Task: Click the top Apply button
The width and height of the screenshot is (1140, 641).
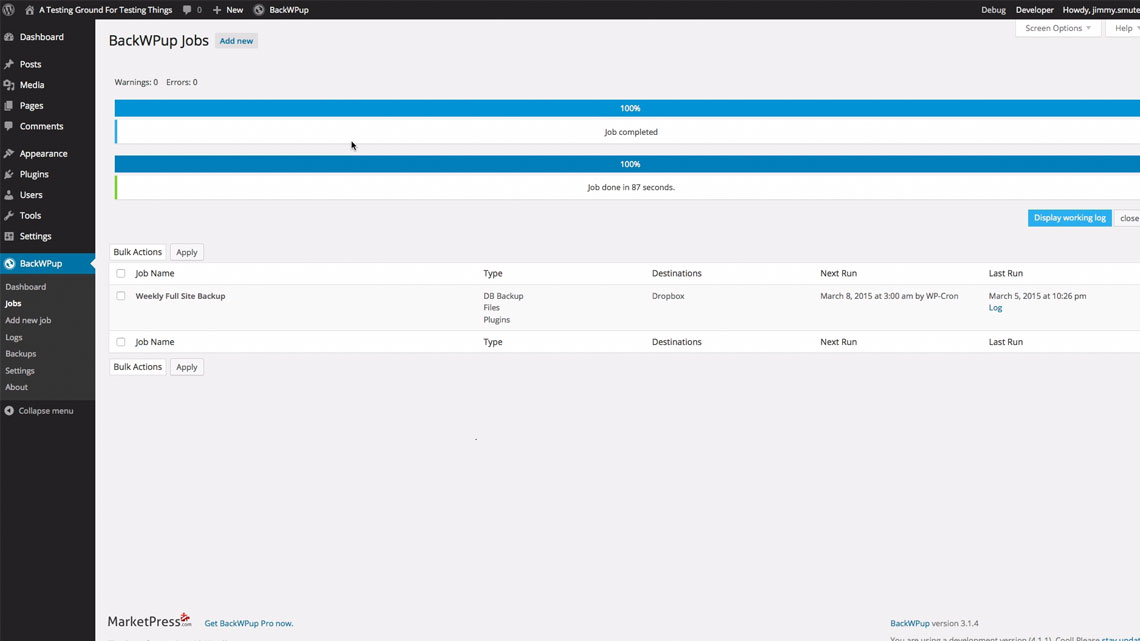Action: [187, 252]
